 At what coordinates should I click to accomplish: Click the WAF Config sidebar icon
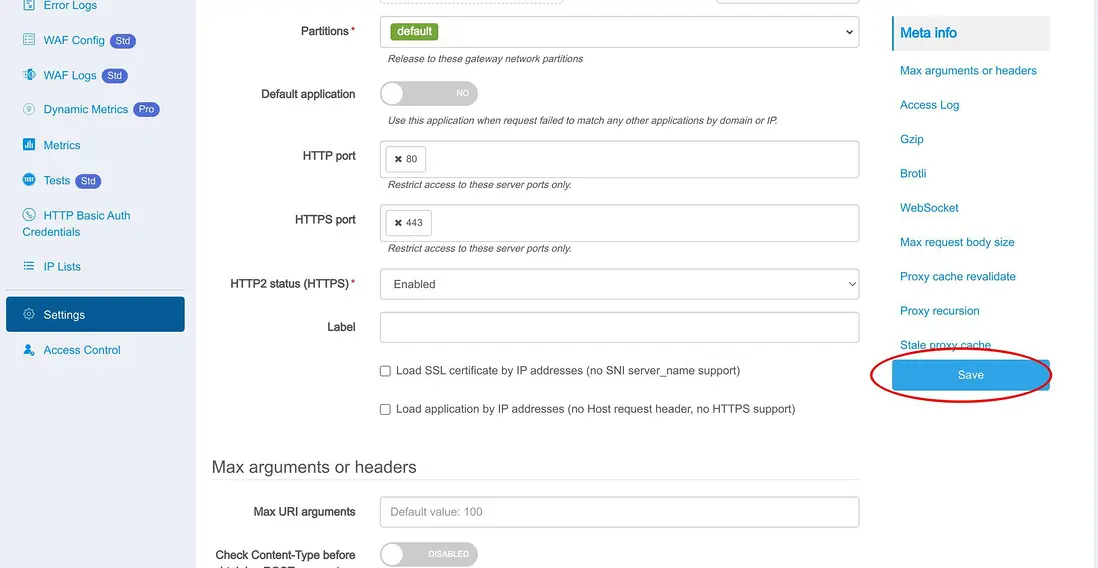point(29,41)
